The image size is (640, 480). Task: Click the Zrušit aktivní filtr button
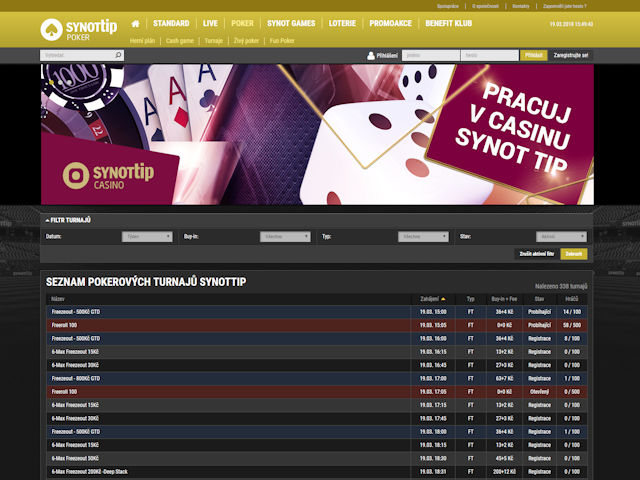click(x=537, y=254)
